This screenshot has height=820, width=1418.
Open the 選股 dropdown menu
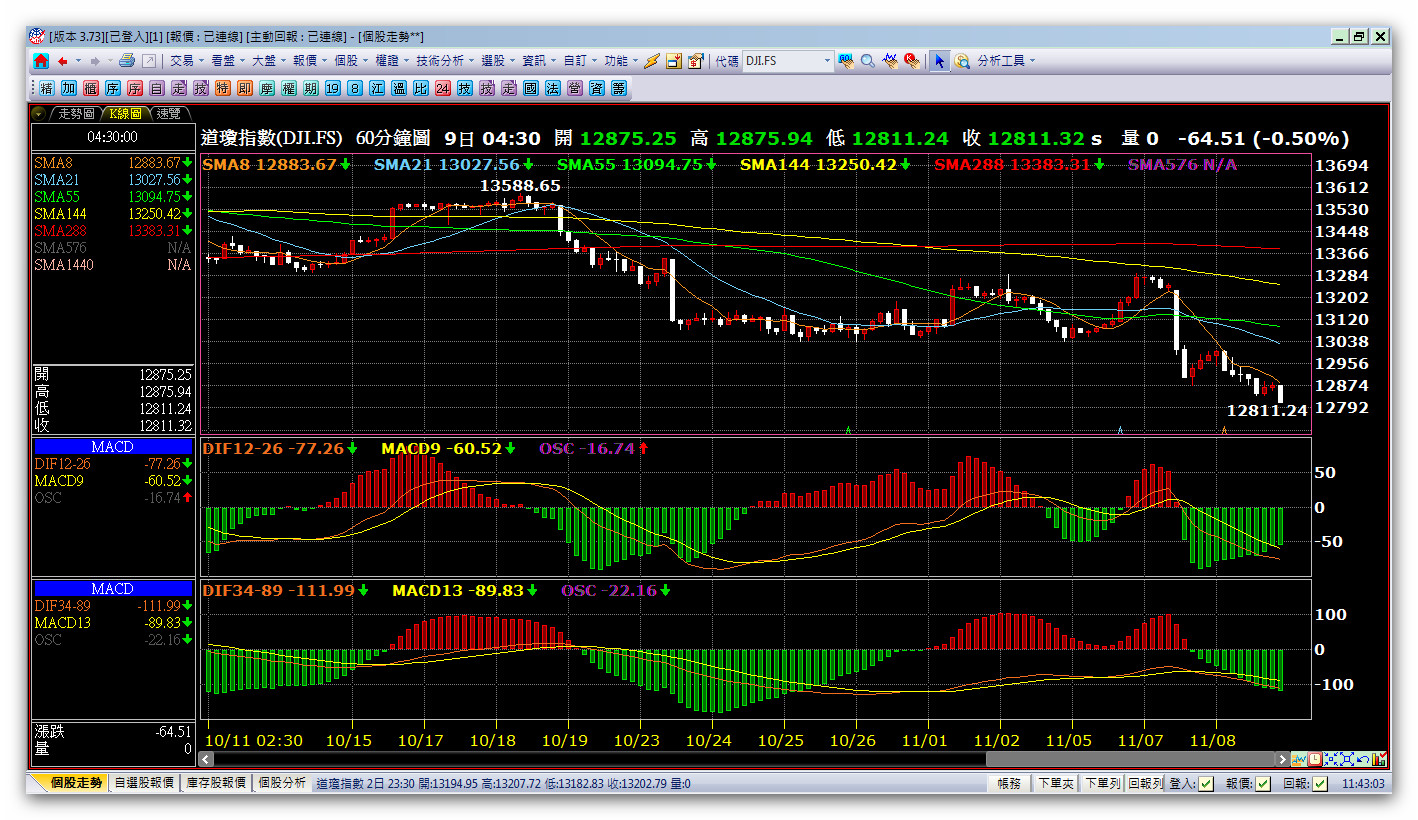pos(497,61)
